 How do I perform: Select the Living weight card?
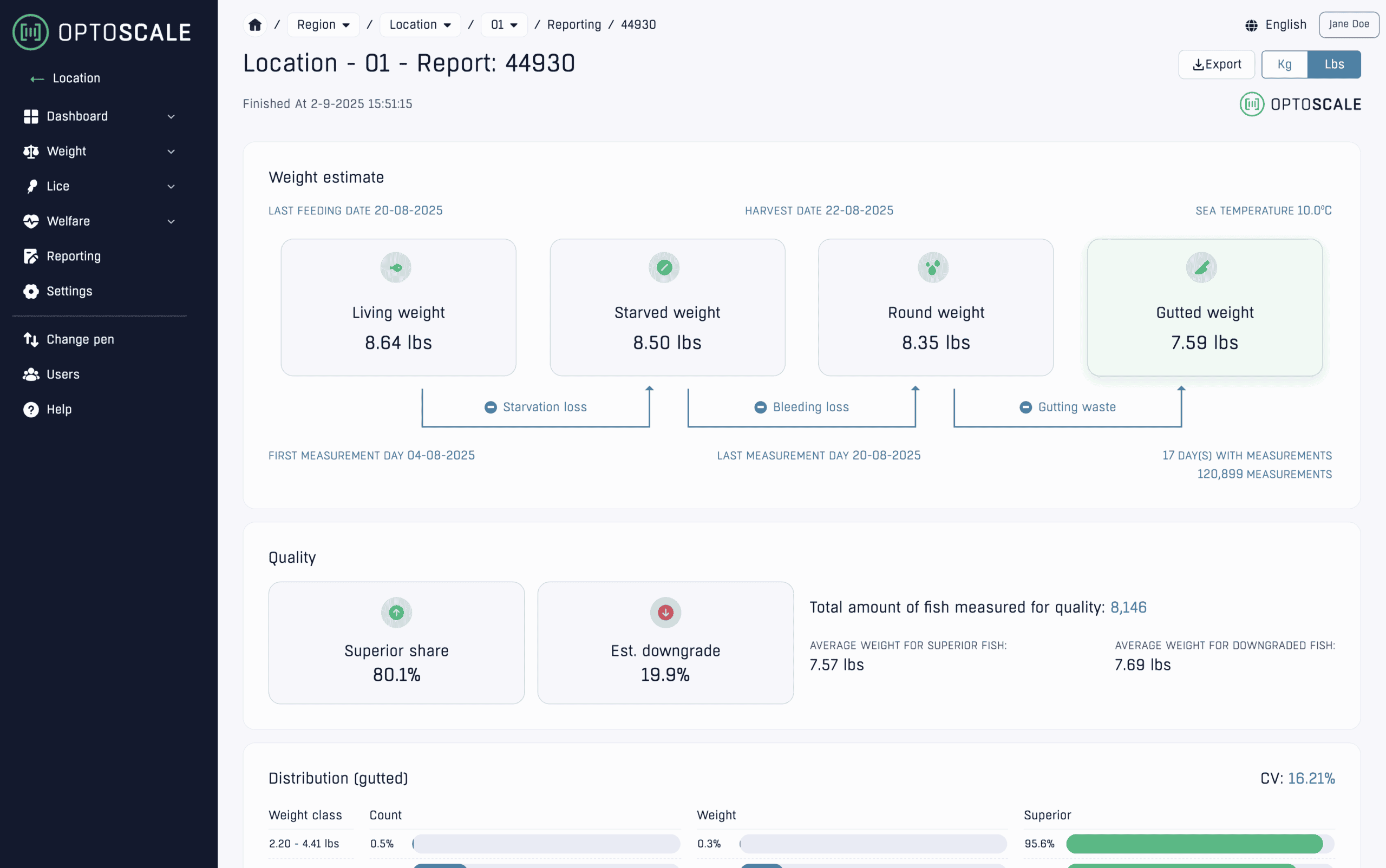click(398, 308)
